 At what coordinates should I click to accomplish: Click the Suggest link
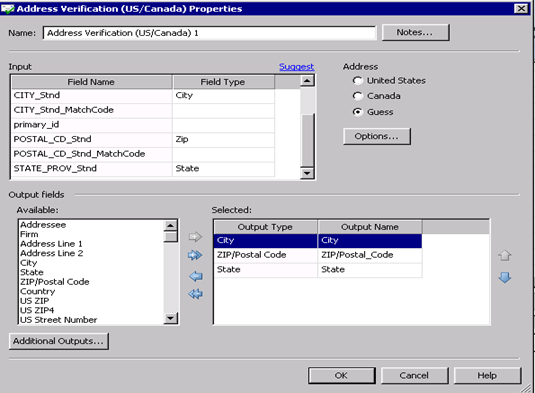(x=297, y=67)
